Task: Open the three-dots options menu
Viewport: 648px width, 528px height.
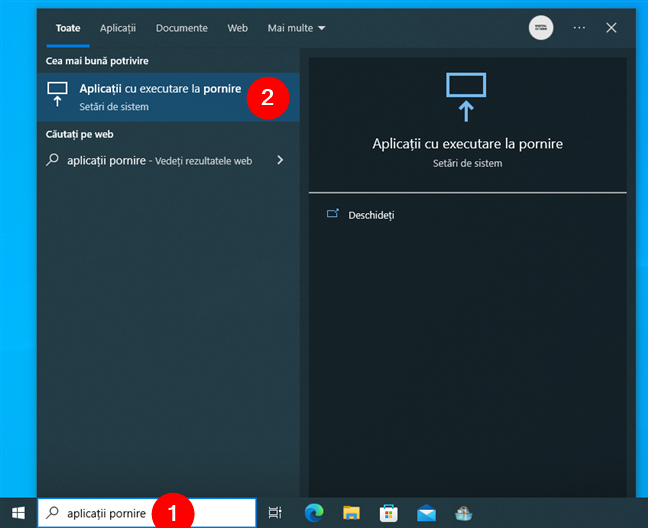Action: 579,28
